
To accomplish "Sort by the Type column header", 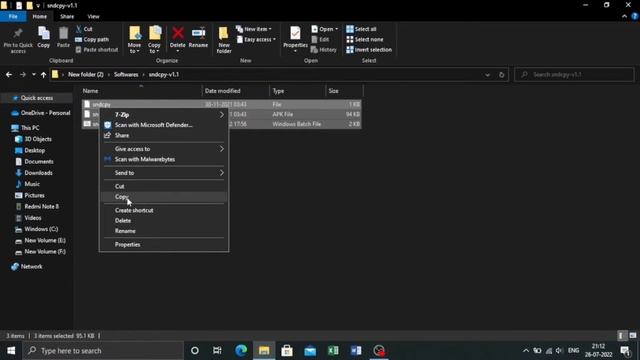I will tap(297, 91).
